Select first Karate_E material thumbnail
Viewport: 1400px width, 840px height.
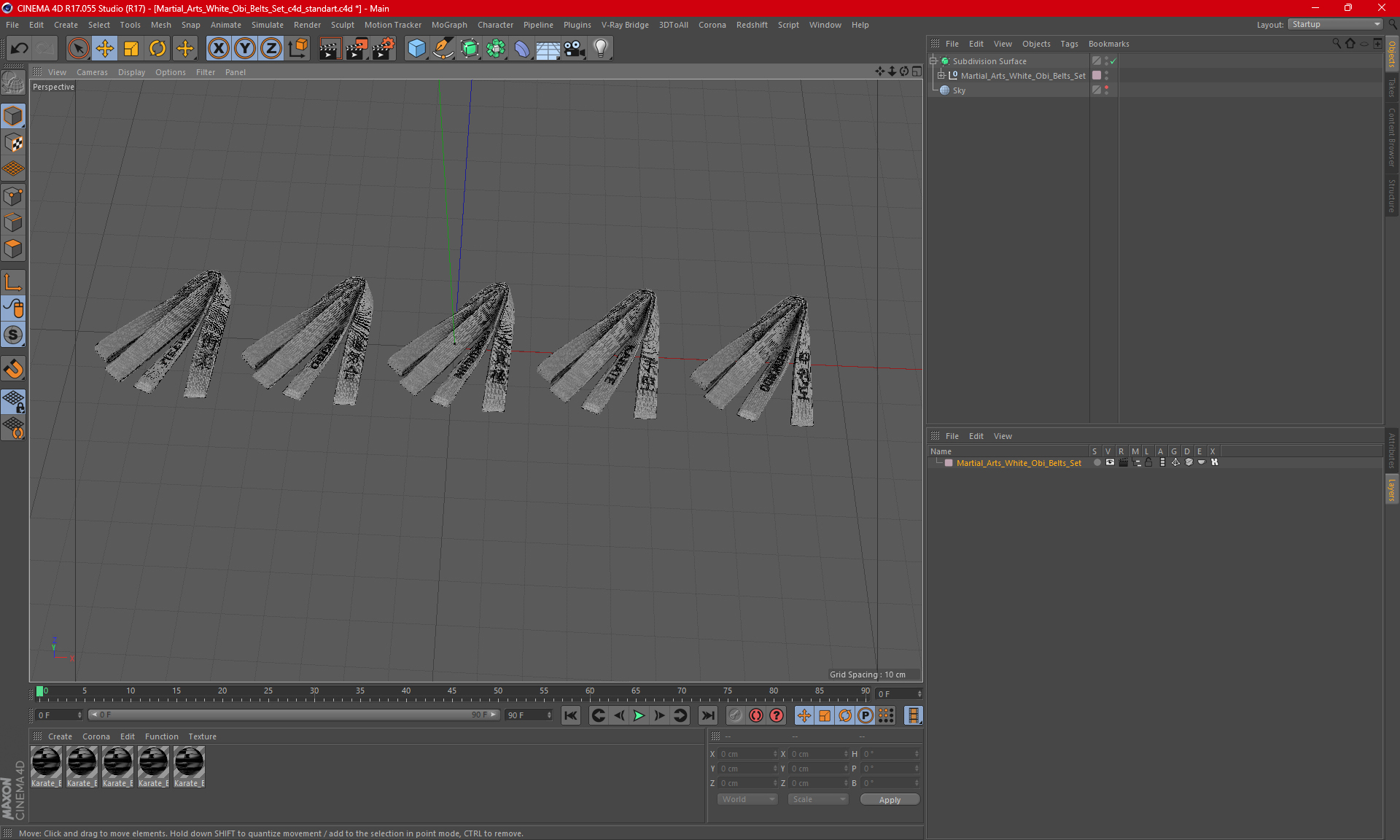pyautogui.click(x=46, y=767)
